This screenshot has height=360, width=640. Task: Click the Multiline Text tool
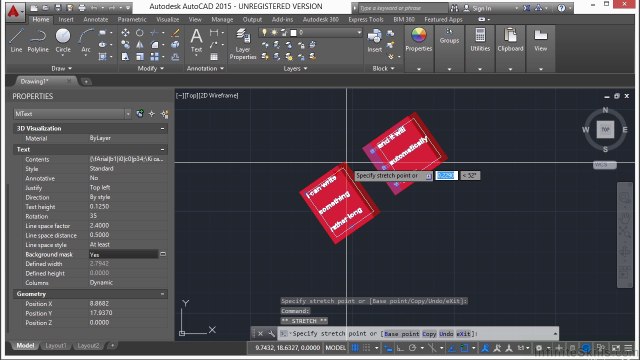196,40
